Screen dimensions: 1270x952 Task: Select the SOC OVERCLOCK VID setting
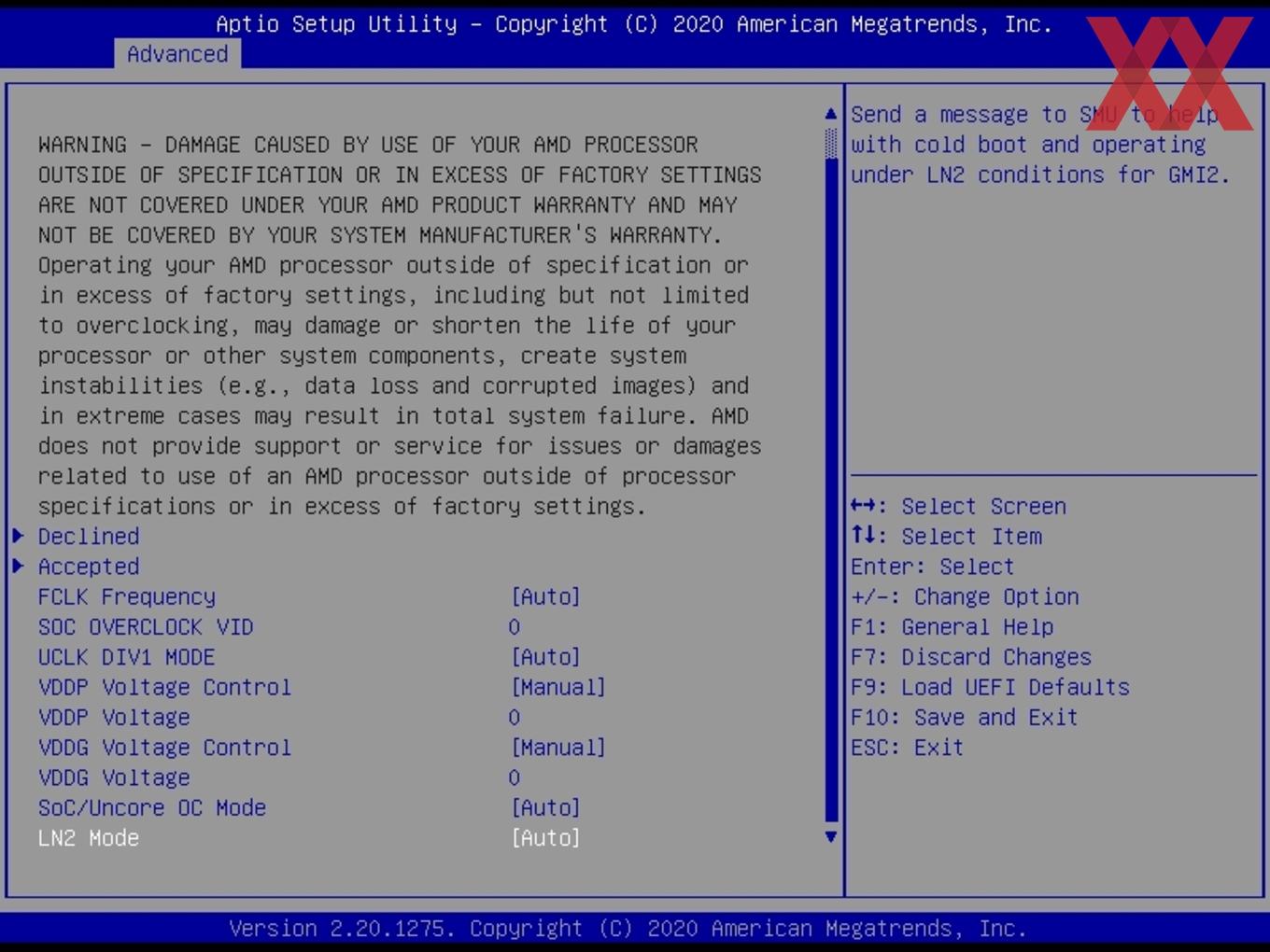pyautogui.click(x=146, y=627)
